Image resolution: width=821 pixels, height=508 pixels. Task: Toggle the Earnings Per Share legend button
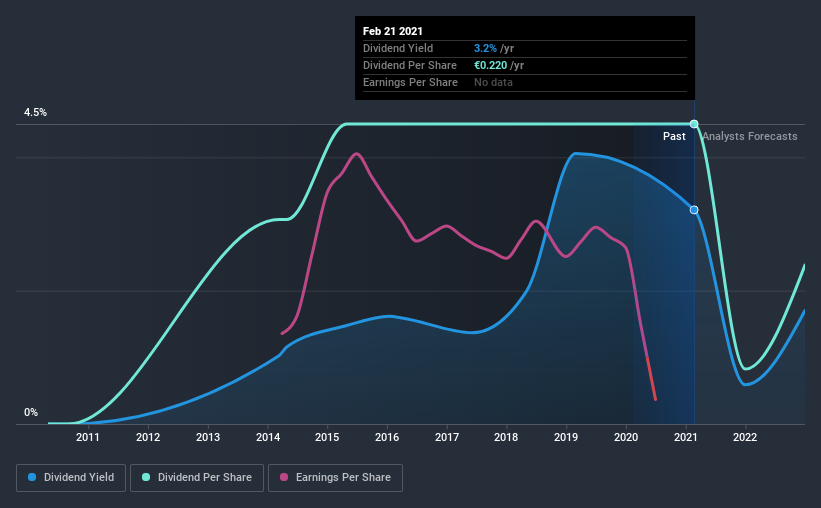tap(335, 478)
